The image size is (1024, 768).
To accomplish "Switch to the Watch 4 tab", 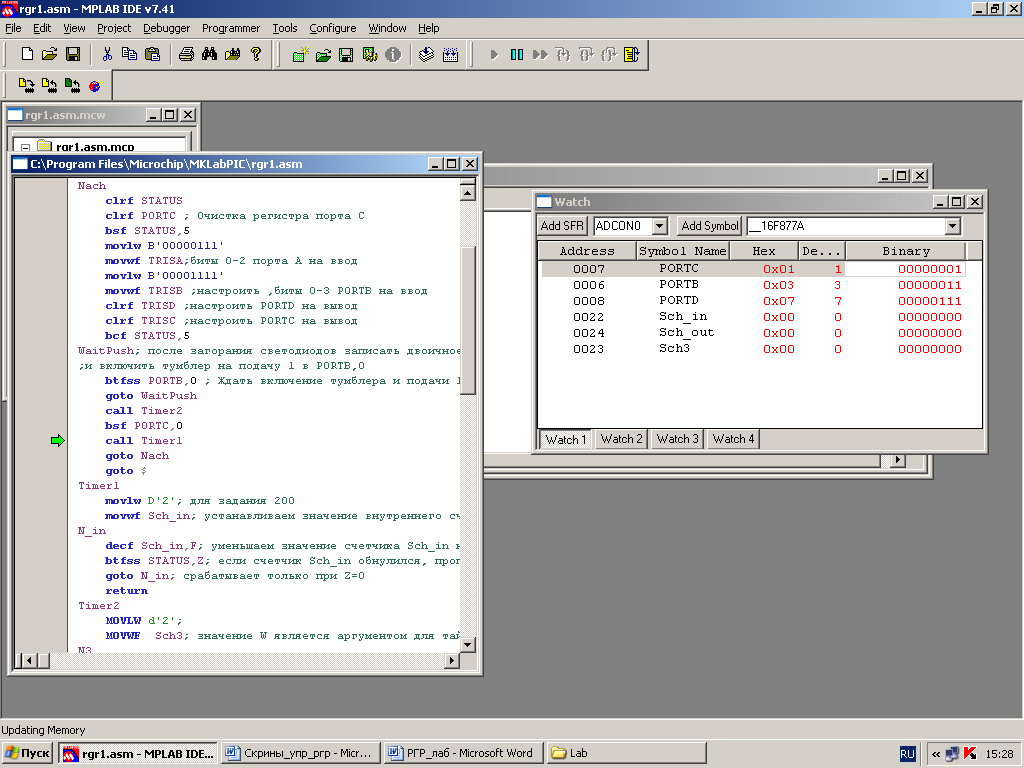I will [x=733, y=439].
